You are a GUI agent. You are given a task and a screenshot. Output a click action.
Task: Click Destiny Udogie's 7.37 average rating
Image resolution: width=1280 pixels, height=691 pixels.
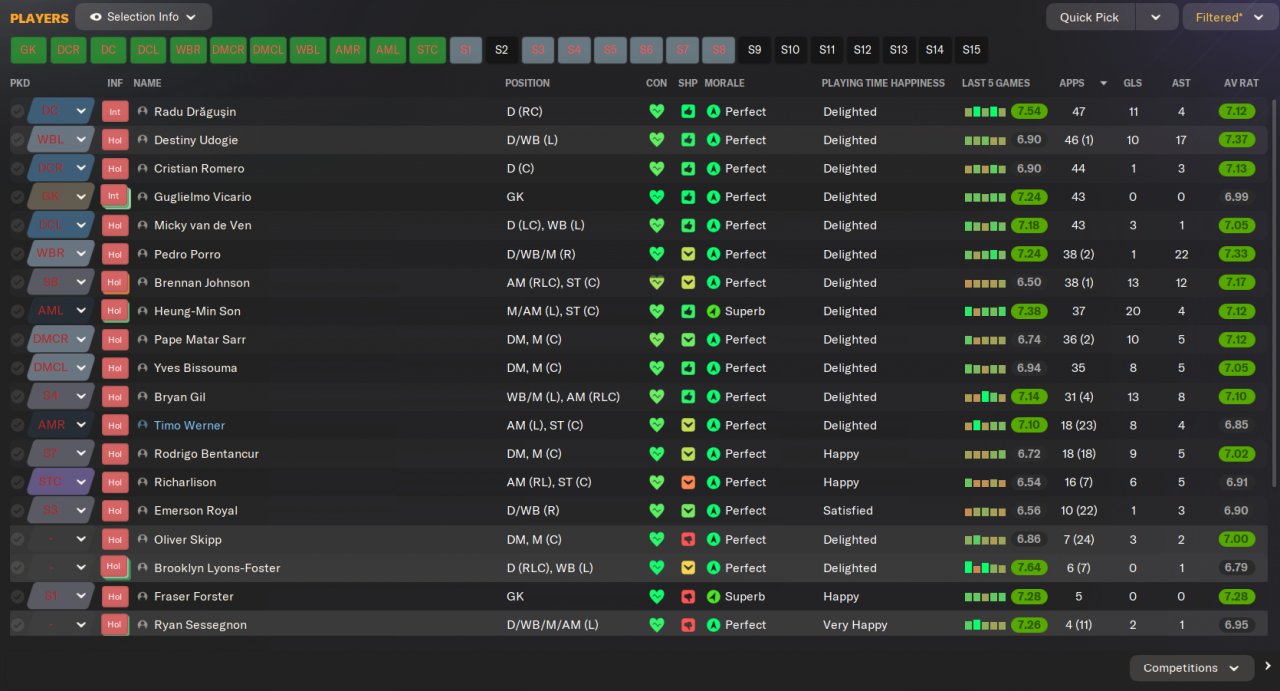1236,140
